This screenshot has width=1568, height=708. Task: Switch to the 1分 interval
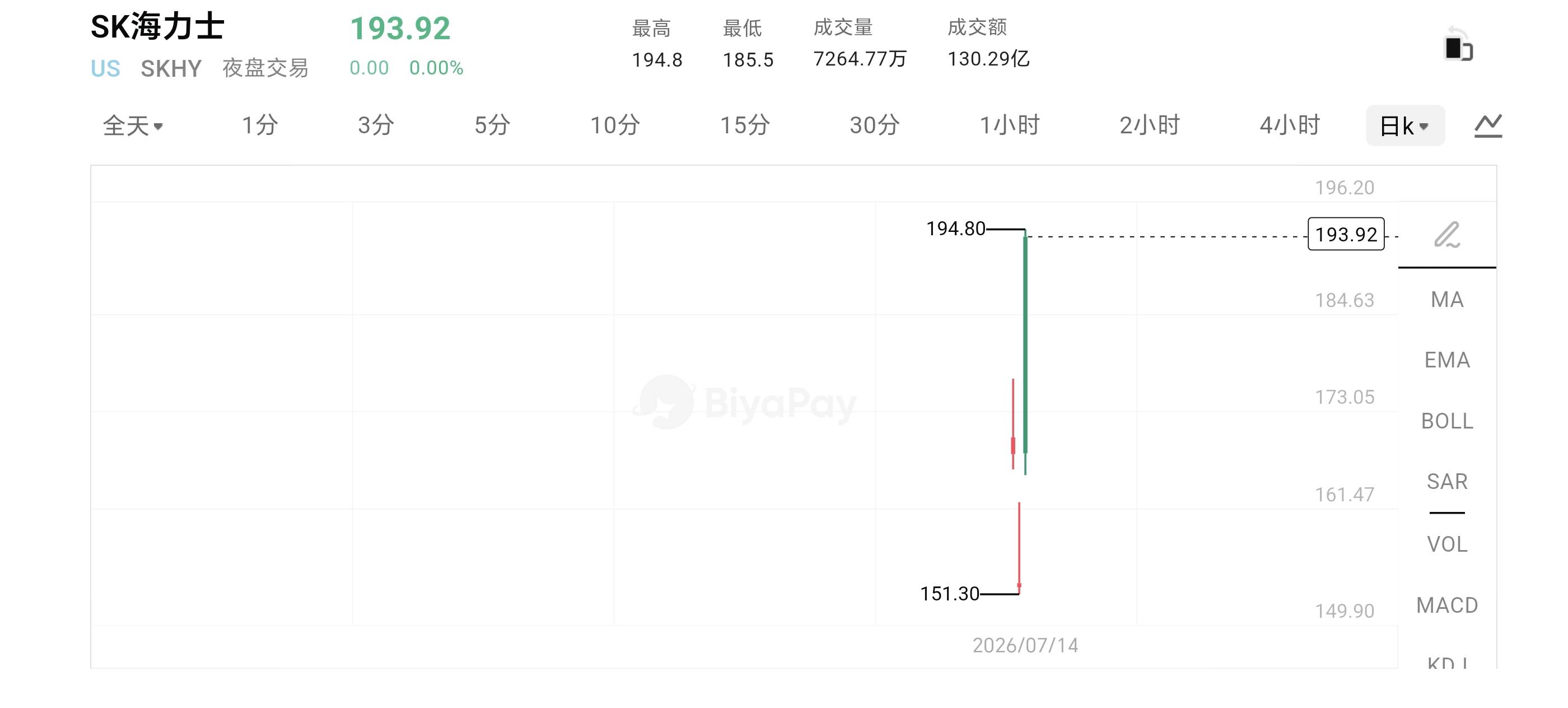point(260,125)
